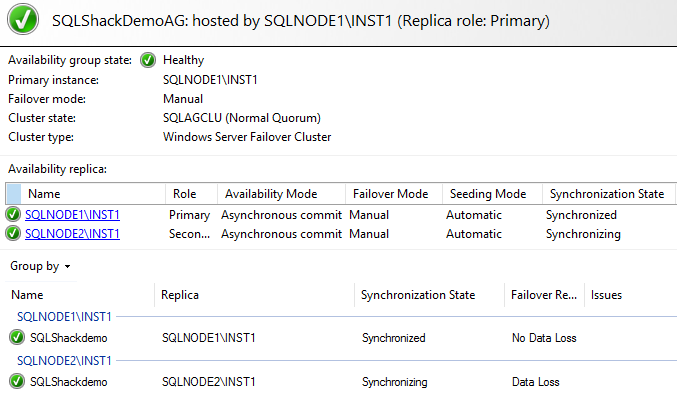Open the SQLNODE1\INST1 replica link
This screenshot has height=402, width=677.
pyautogui.click(x=72, y=215)
